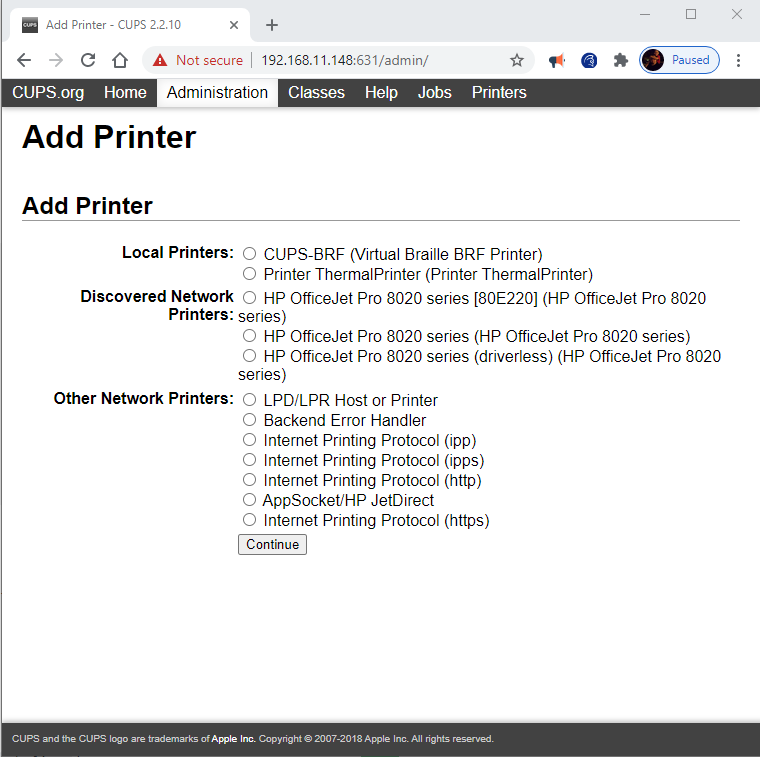Click the Not secure warning icon

click(x=160, y=60)
